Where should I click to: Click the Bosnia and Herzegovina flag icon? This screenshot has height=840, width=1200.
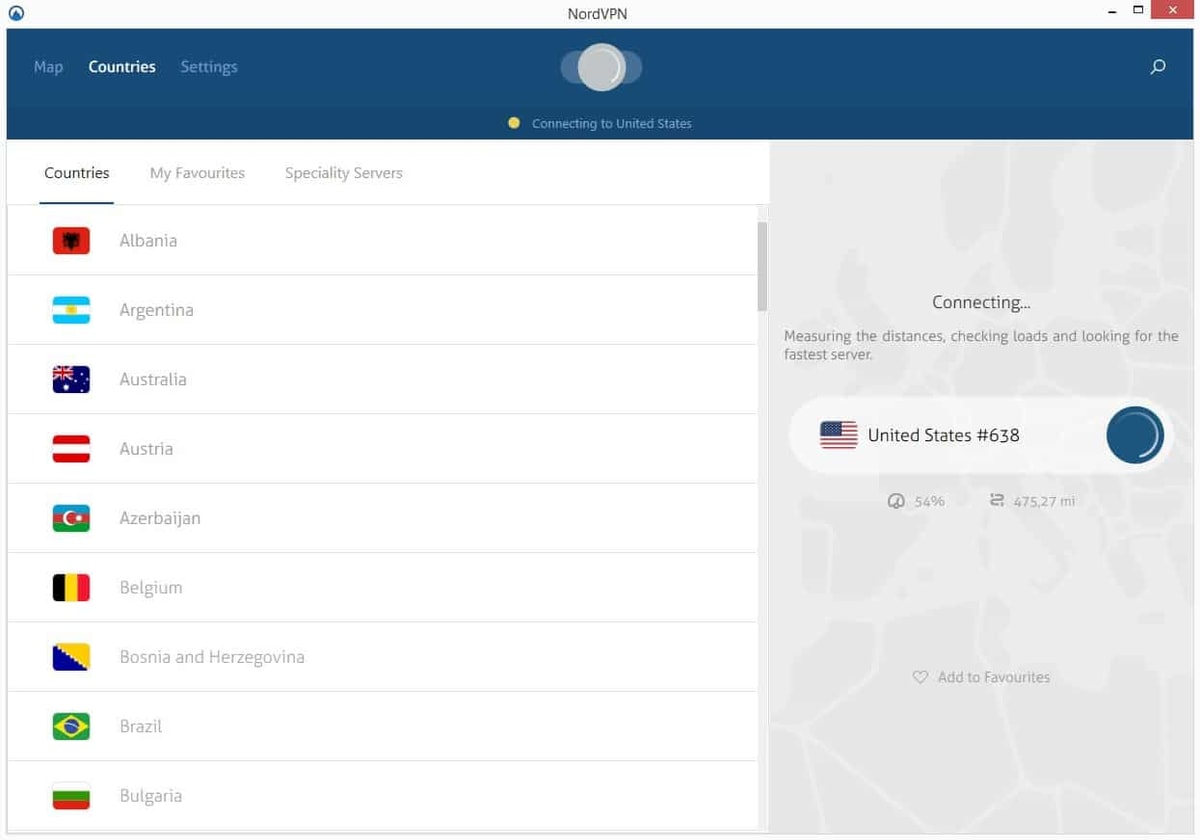click(71, 657)
